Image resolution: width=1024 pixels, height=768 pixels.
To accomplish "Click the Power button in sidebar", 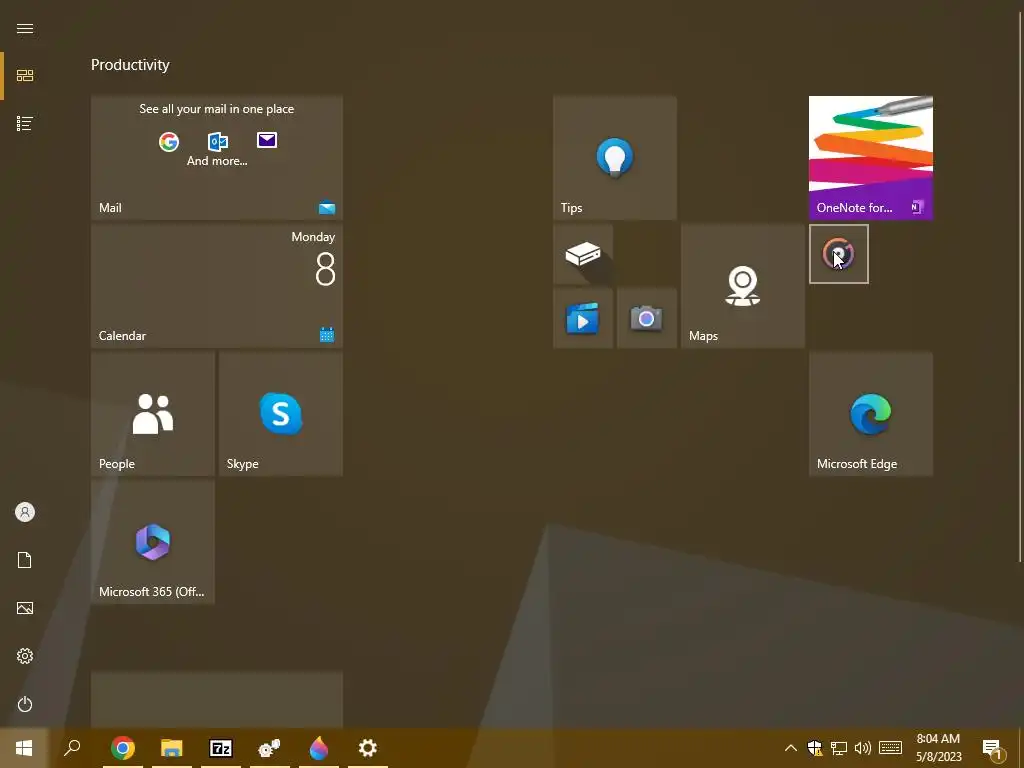I will pyautogui.click(x=25, y=704).
